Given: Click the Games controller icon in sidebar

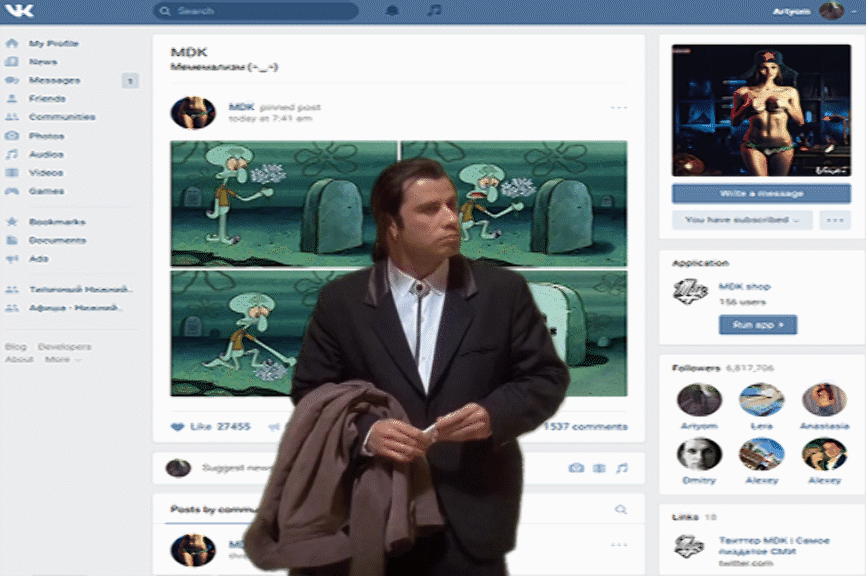Looking at the screenshot, I should [x=12, y=191].
